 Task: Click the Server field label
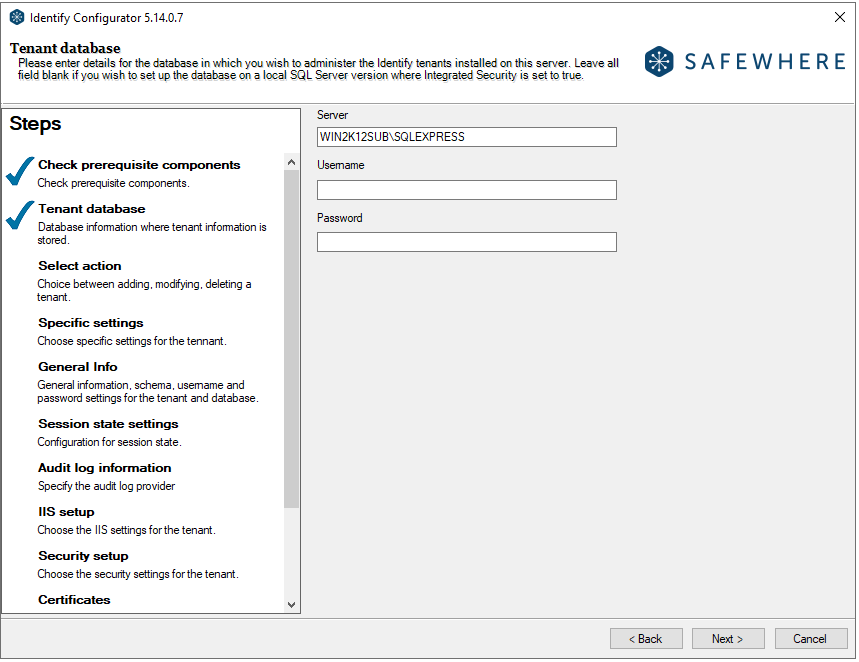point(333,115)
